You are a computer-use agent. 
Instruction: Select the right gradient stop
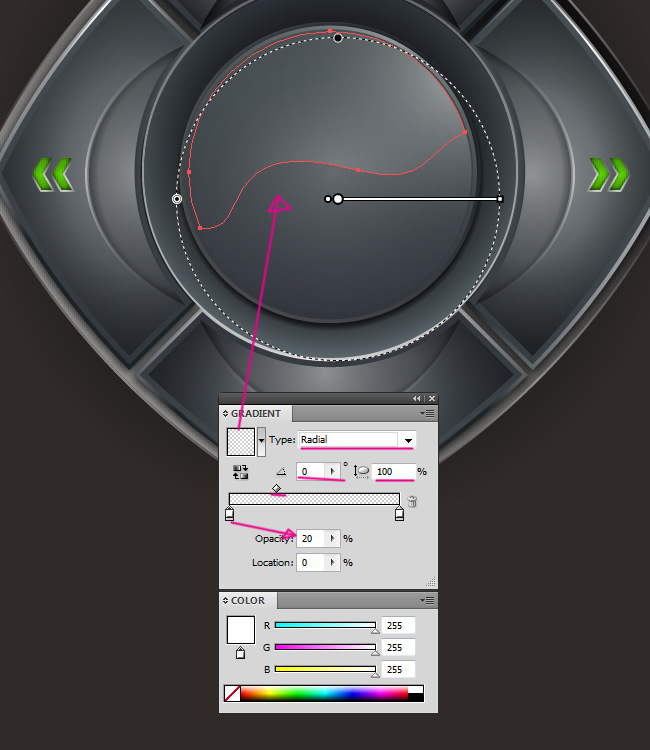(399, 514)
